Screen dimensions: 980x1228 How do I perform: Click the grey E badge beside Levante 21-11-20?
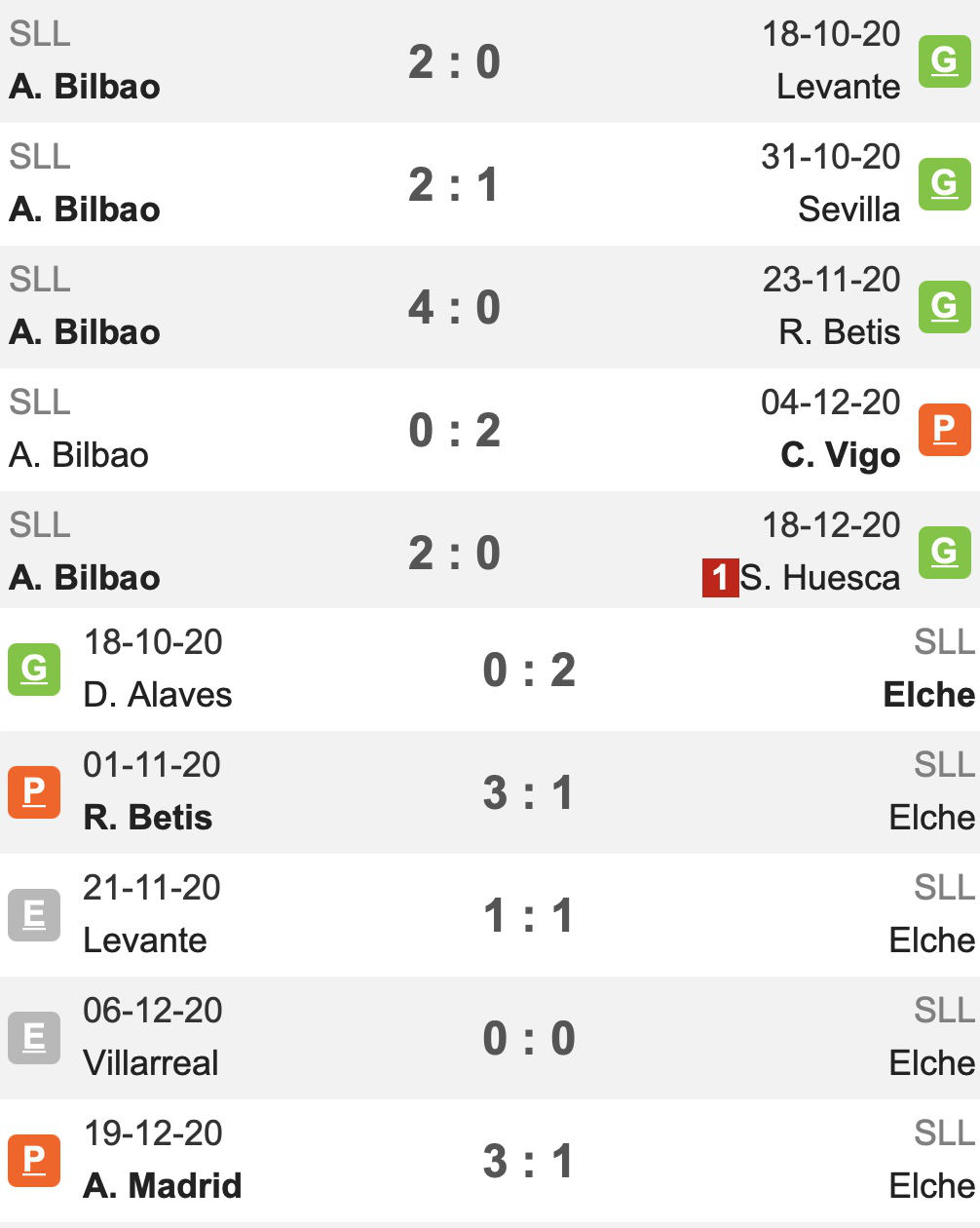[x=34, y=915]
